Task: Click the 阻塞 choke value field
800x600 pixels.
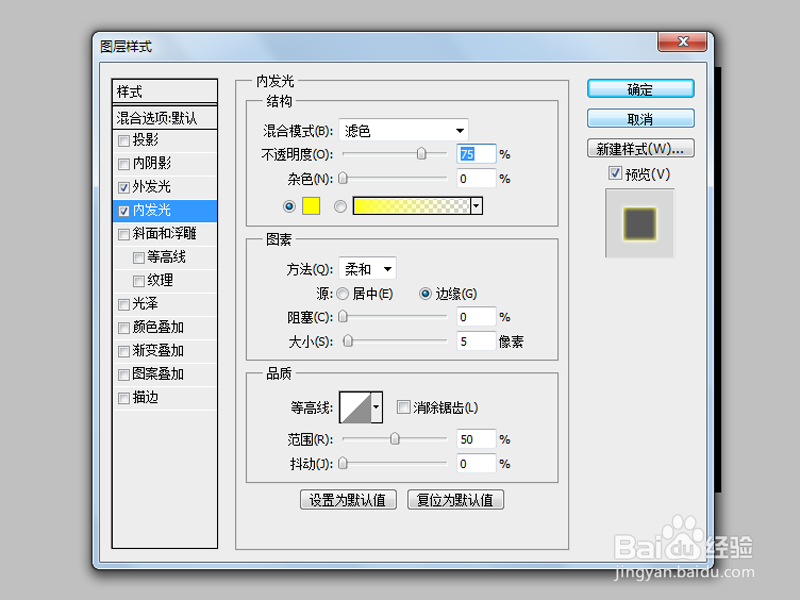Action: 477,317
